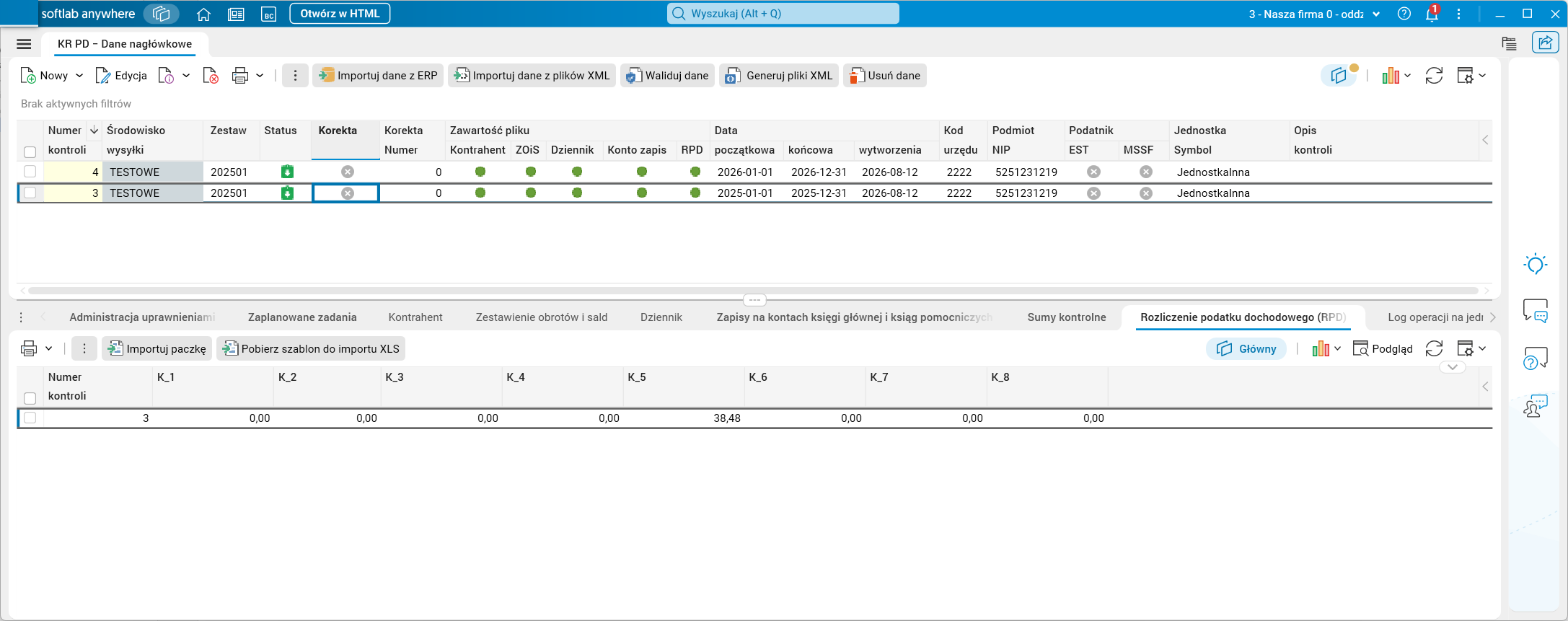Click the Waliduj dane button
1568x621 pixels.
click(x=667, y=76)
